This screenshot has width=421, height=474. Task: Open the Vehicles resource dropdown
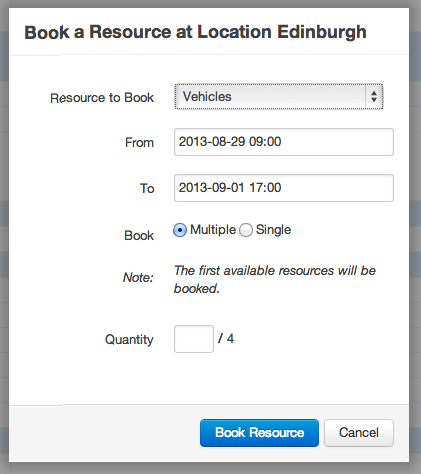[x=279, y=97]
